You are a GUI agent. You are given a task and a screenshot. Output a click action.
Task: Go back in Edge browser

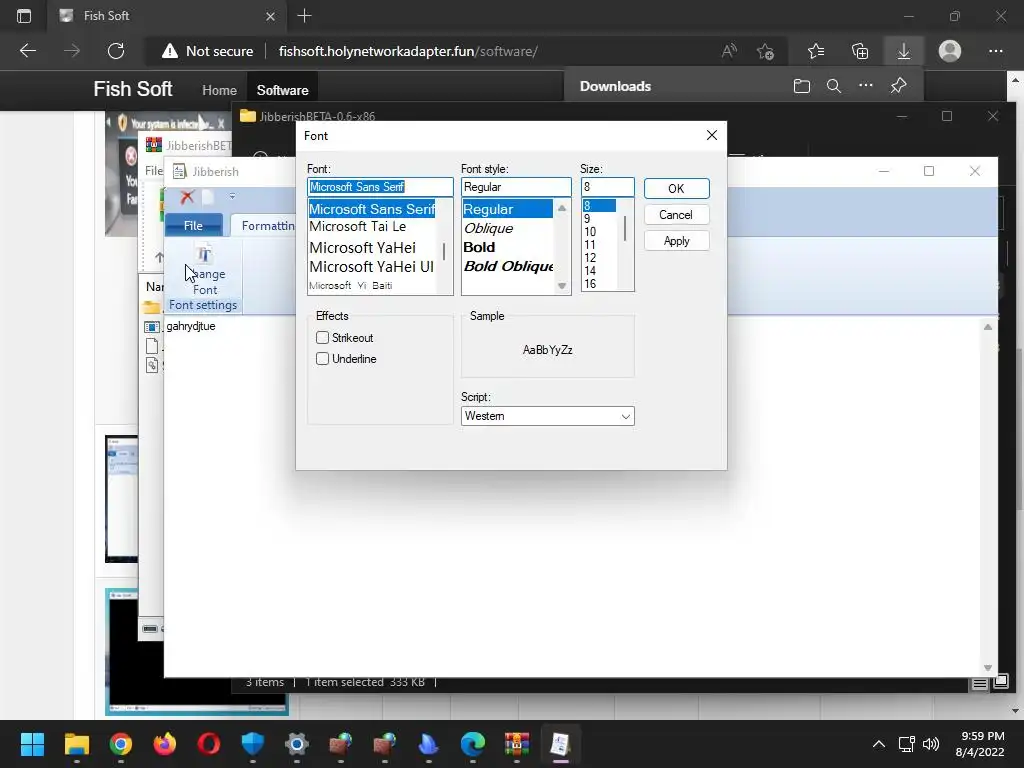tap(27, 51)
